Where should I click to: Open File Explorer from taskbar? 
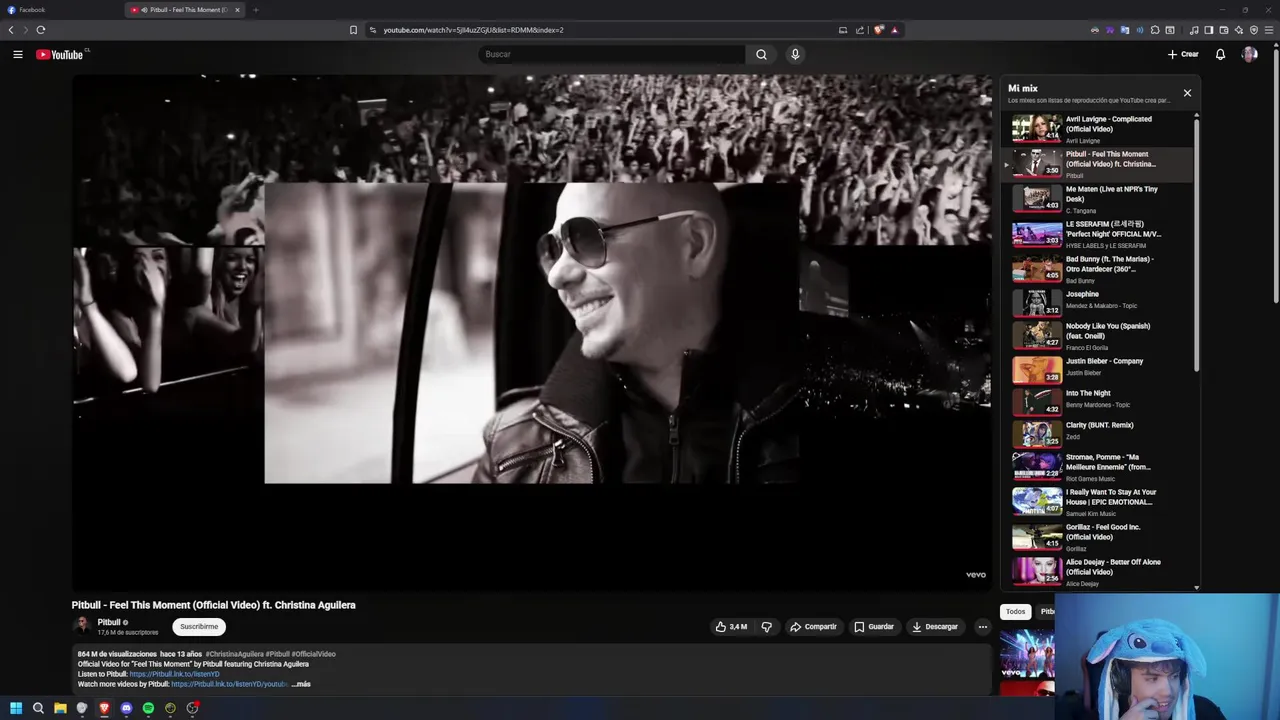(60, 708)
